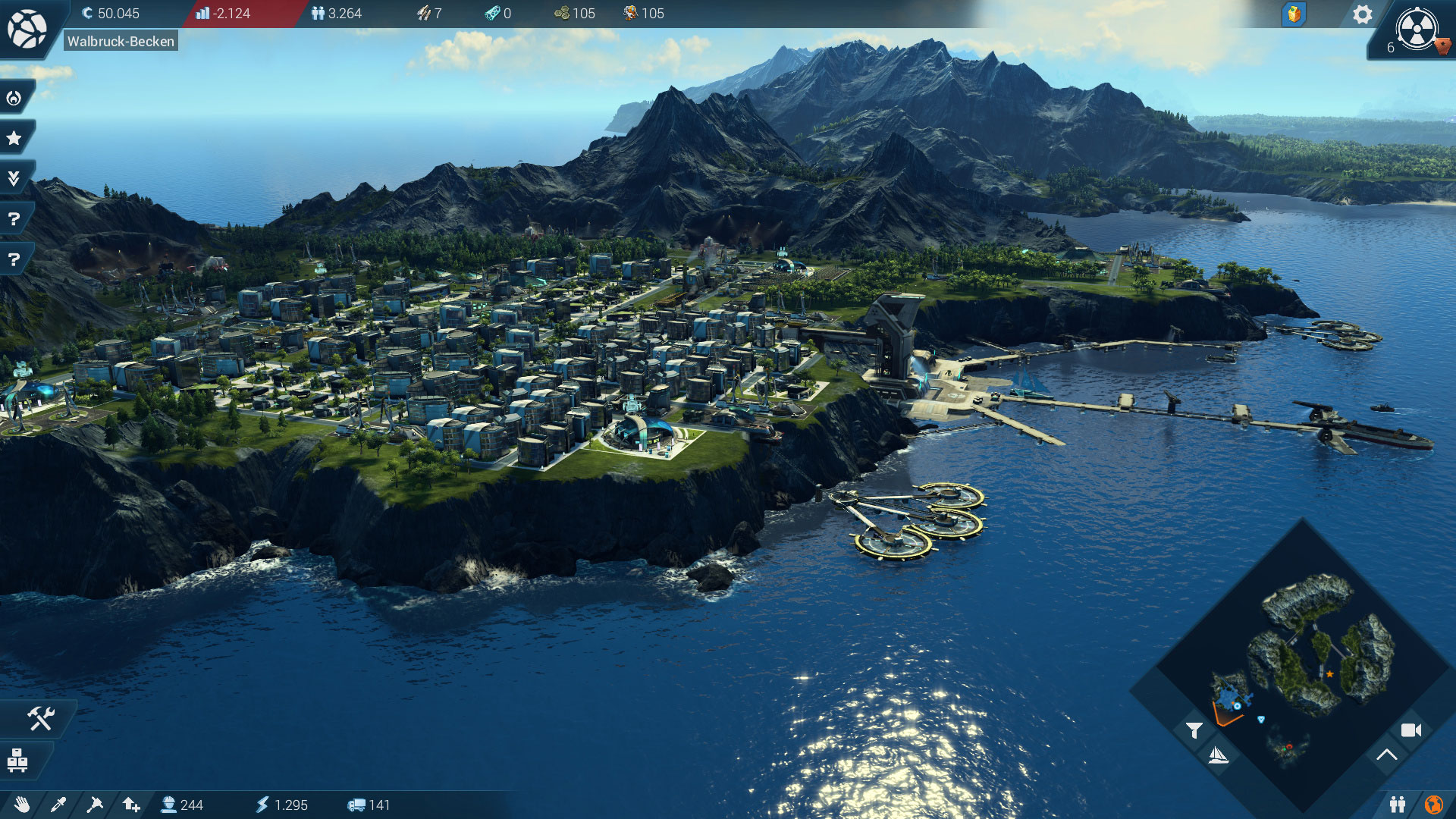Open the settings gear icon
Viewport: 1456px width, 819px height.
coord(1362,14)
